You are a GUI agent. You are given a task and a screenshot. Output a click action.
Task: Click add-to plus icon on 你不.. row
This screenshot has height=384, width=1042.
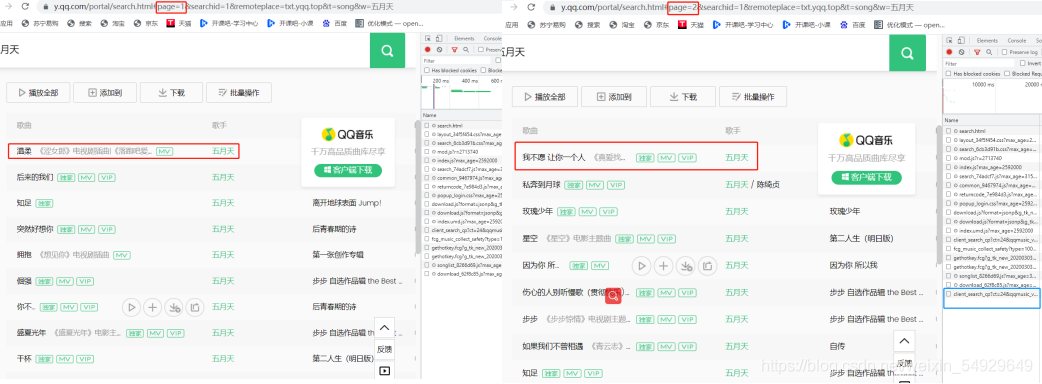(x=153, y=307)
